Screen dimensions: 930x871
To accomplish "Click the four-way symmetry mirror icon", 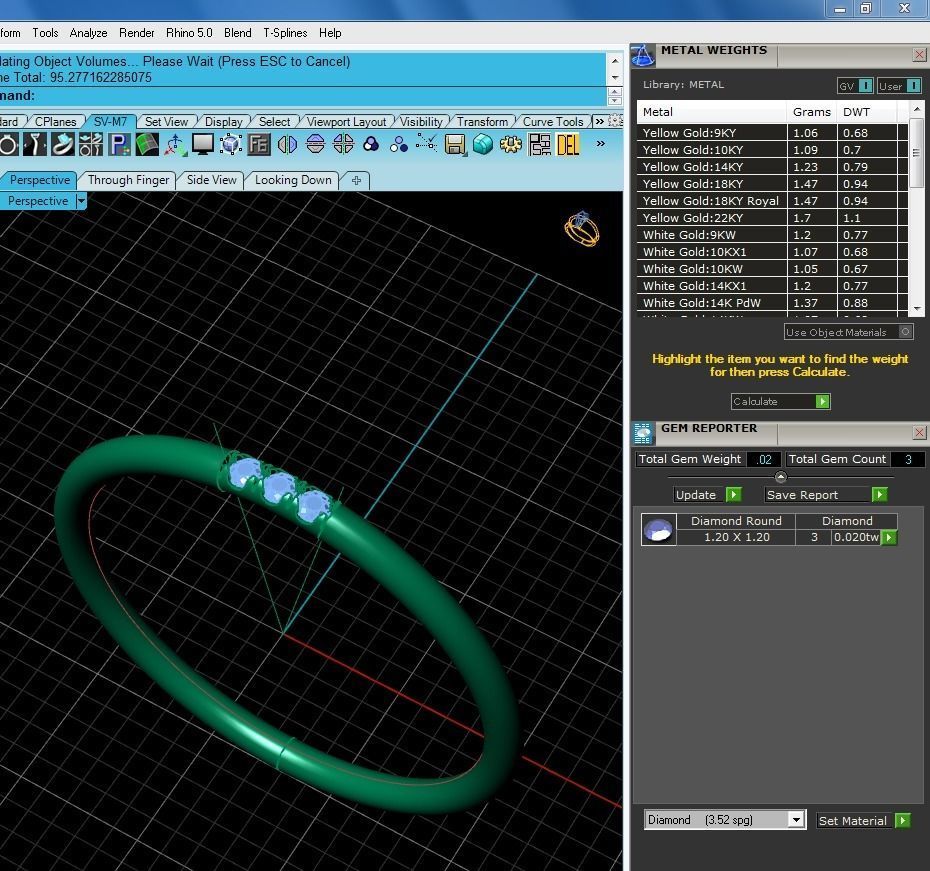I will [x=343, y=144].
